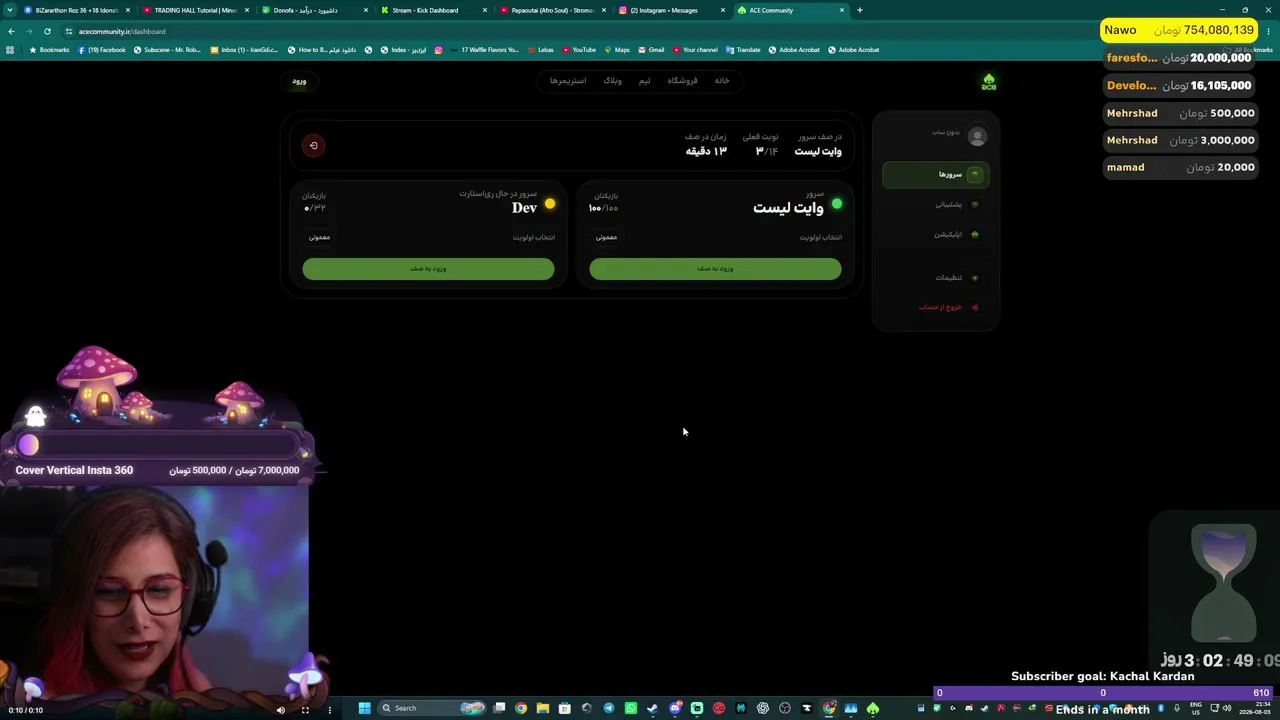
Task: Switch to the TRADING HALL Tutorial tab
Action: pos(195,10)
